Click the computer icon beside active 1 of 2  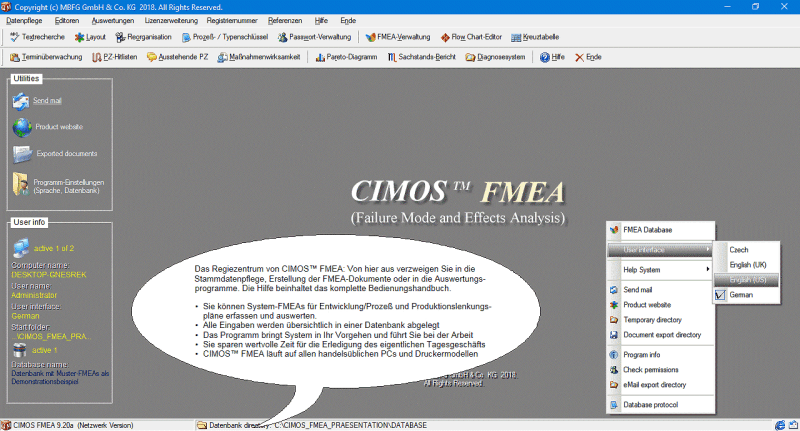coord(21,248)
